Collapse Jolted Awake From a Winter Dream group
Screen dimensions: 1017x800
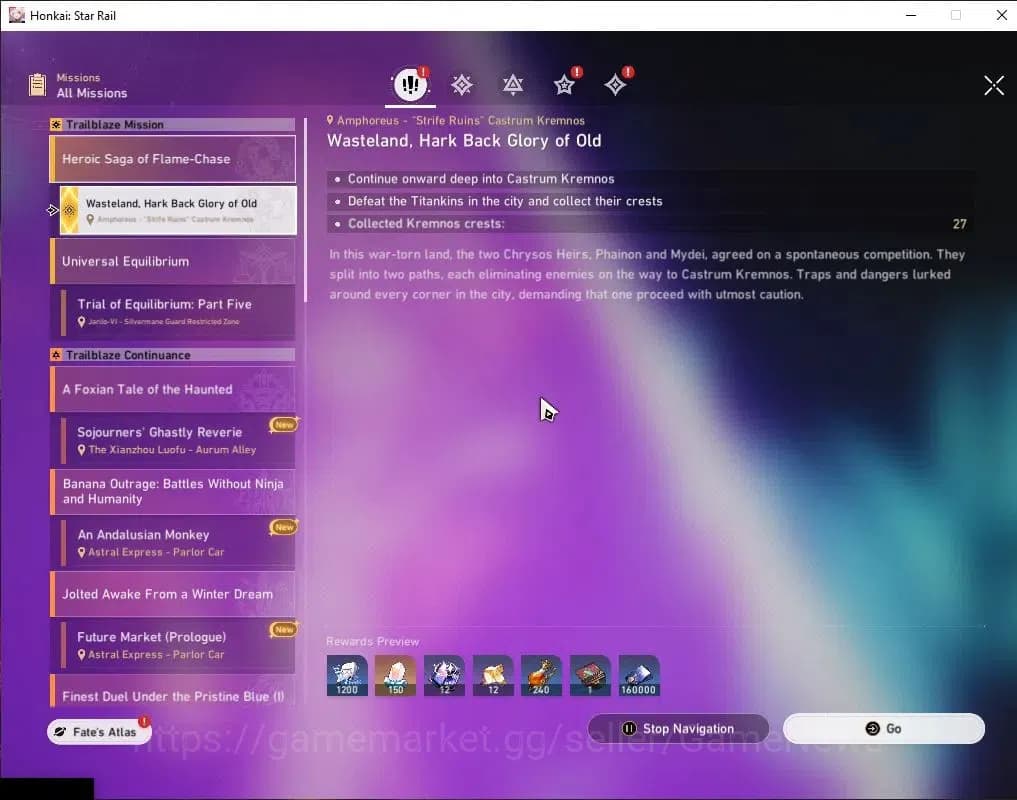[173, 594]
